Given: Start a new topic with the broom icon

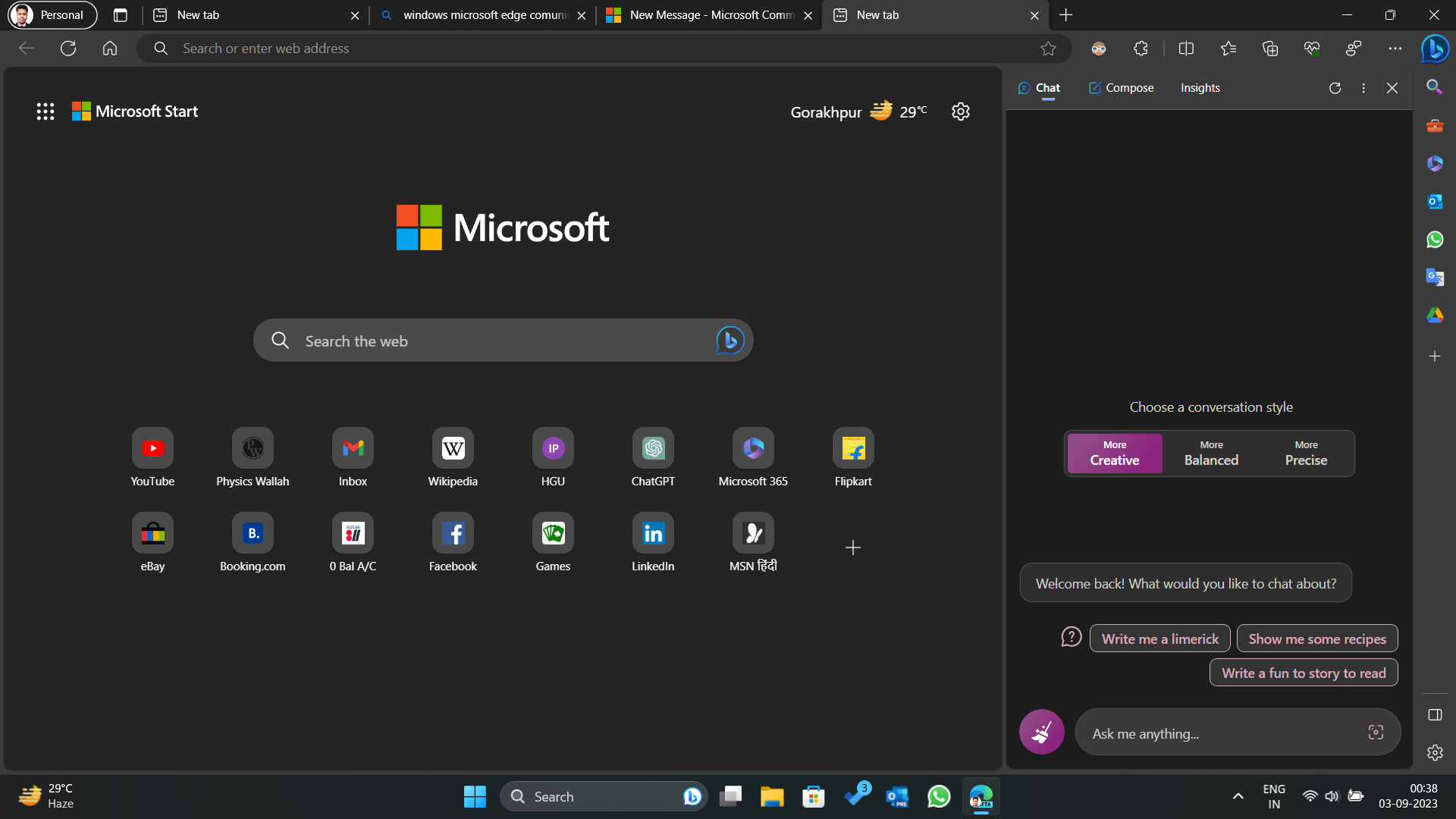Looking at the screenshot, I should [1041, 732].
